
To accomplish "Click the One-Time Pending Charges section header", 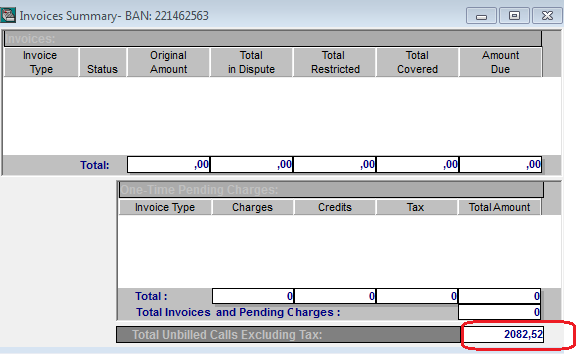I will [331, 190].
